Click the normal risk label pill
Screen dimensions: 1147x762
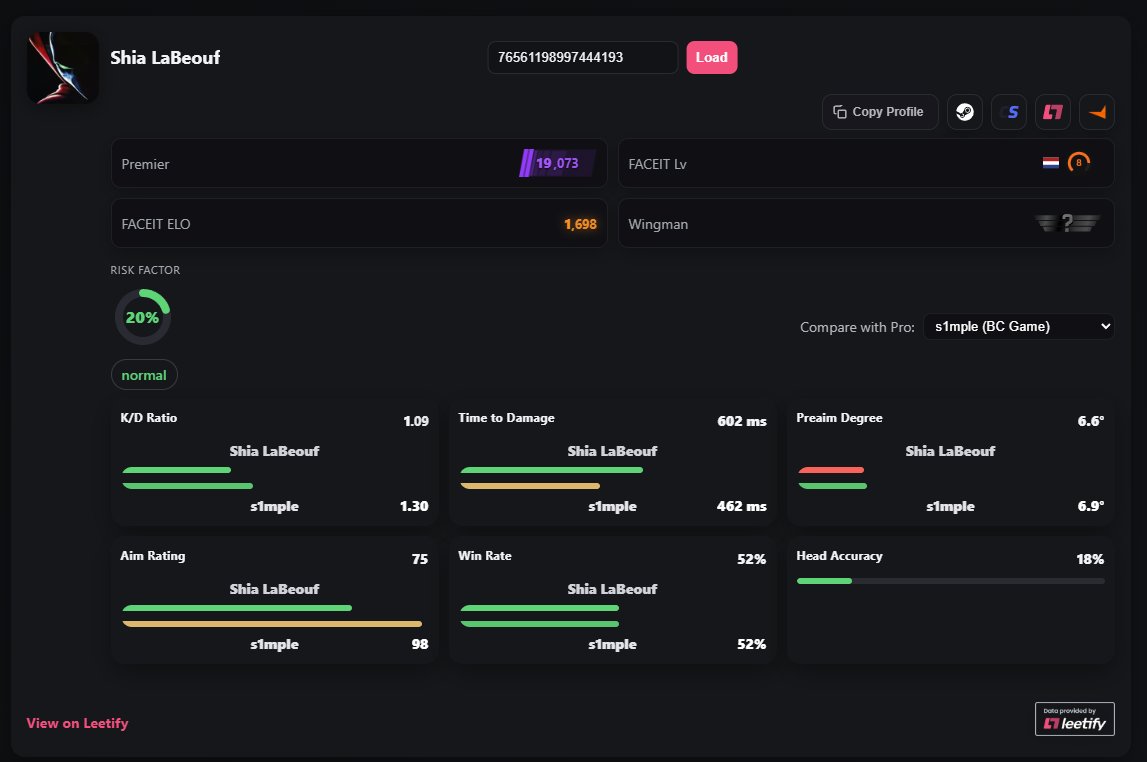pos(144,375)
